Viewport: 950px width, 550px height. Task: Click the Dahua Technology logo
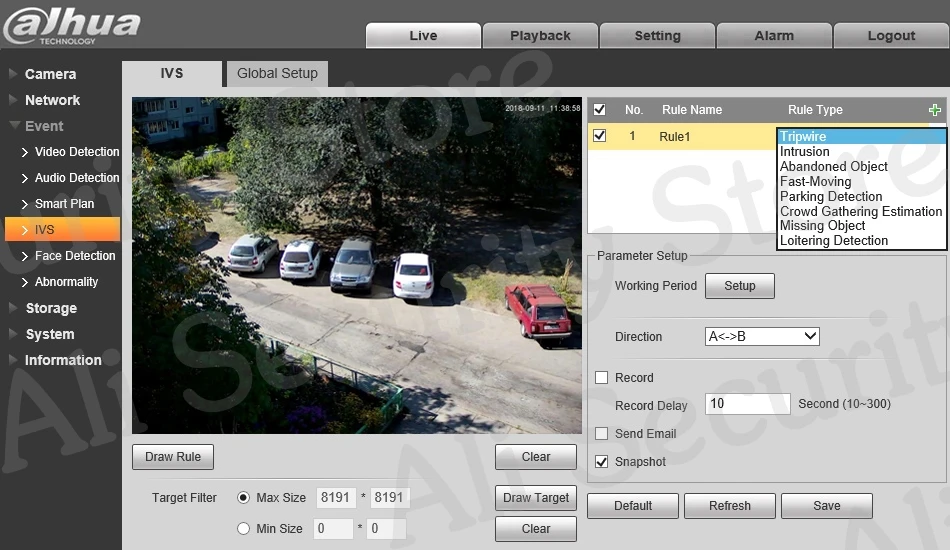click(x=71, y=25)
